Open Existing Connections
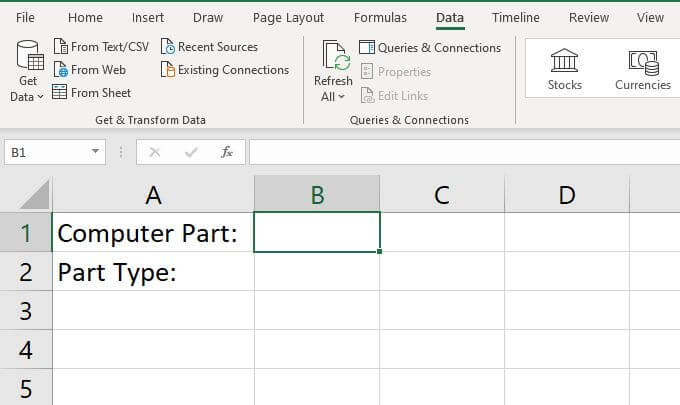Image resolution: width=680 pixels, height=405 pixels. pos(225,70)
